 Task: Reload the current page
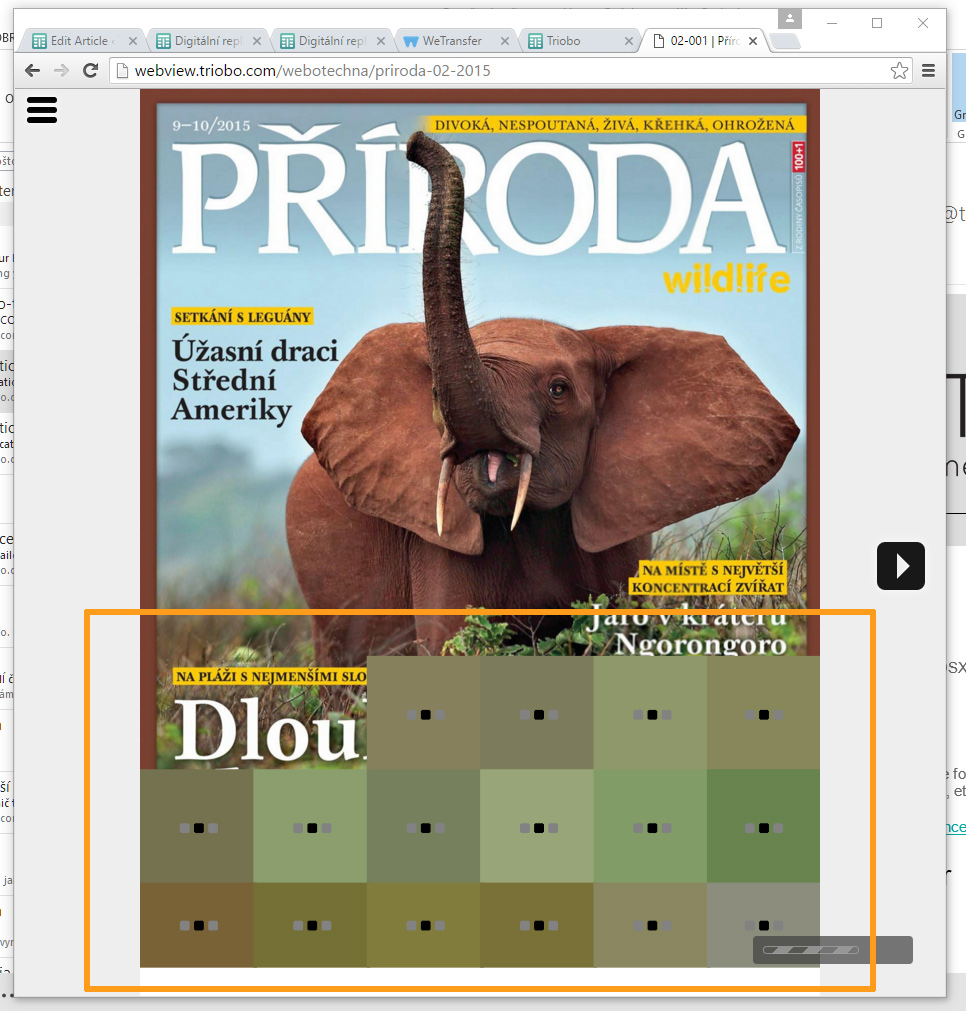coord(91,70)
